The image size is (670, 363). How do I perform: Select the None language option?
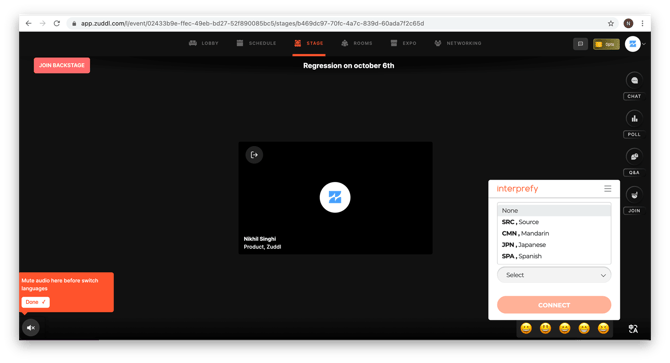click(x=554, y=211)
